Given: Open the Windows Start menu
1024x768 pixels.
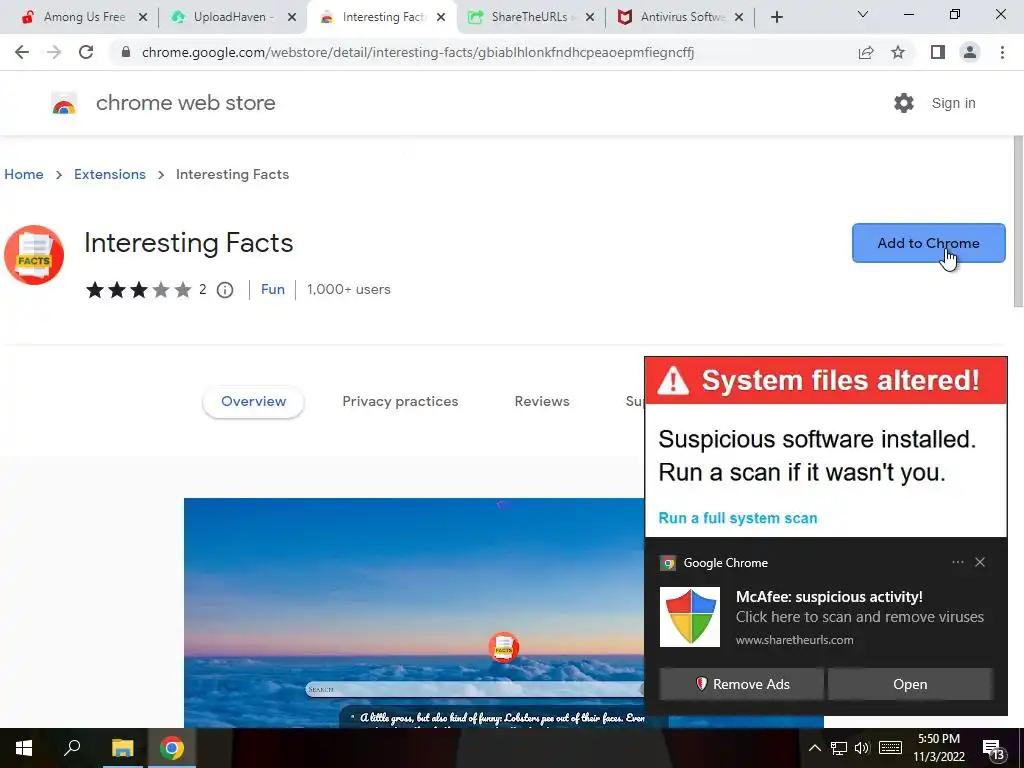Looking at the screenshot, I should (24, 748).
